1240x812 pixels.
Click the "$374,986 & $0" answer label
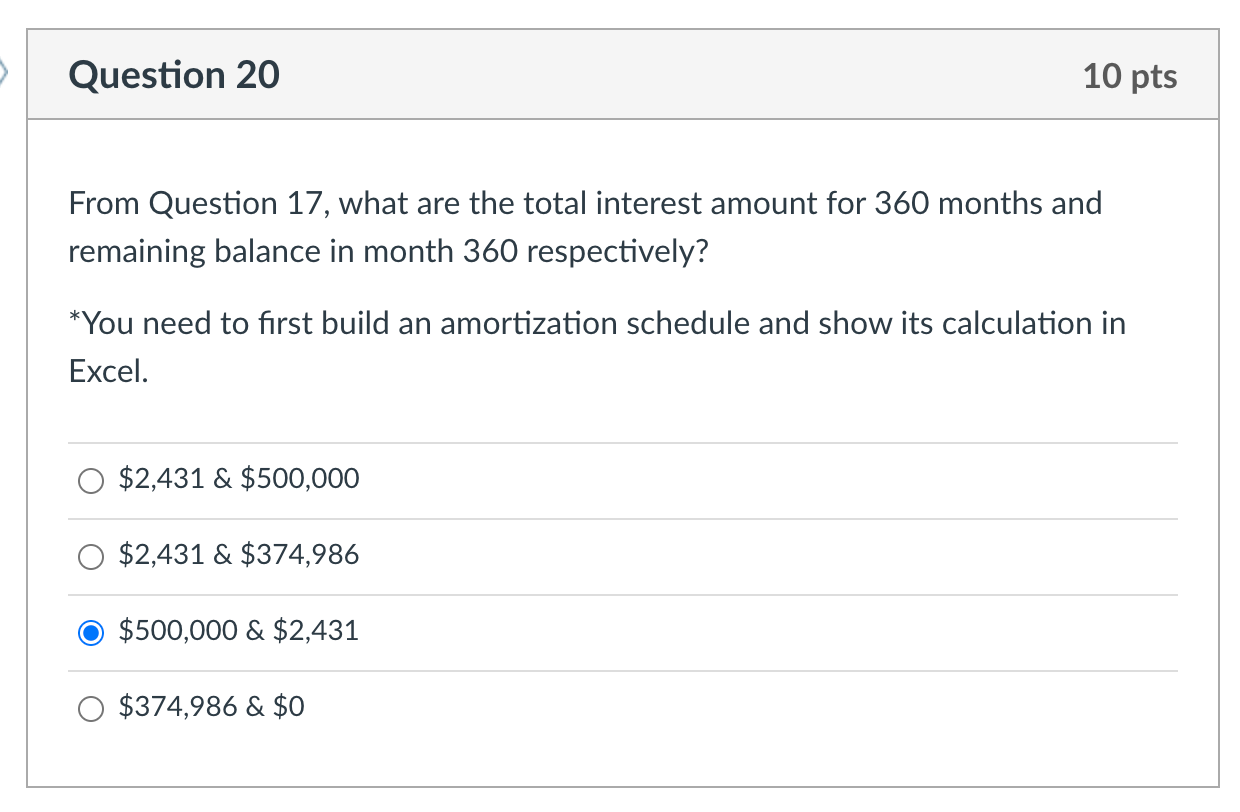(212, 707)
